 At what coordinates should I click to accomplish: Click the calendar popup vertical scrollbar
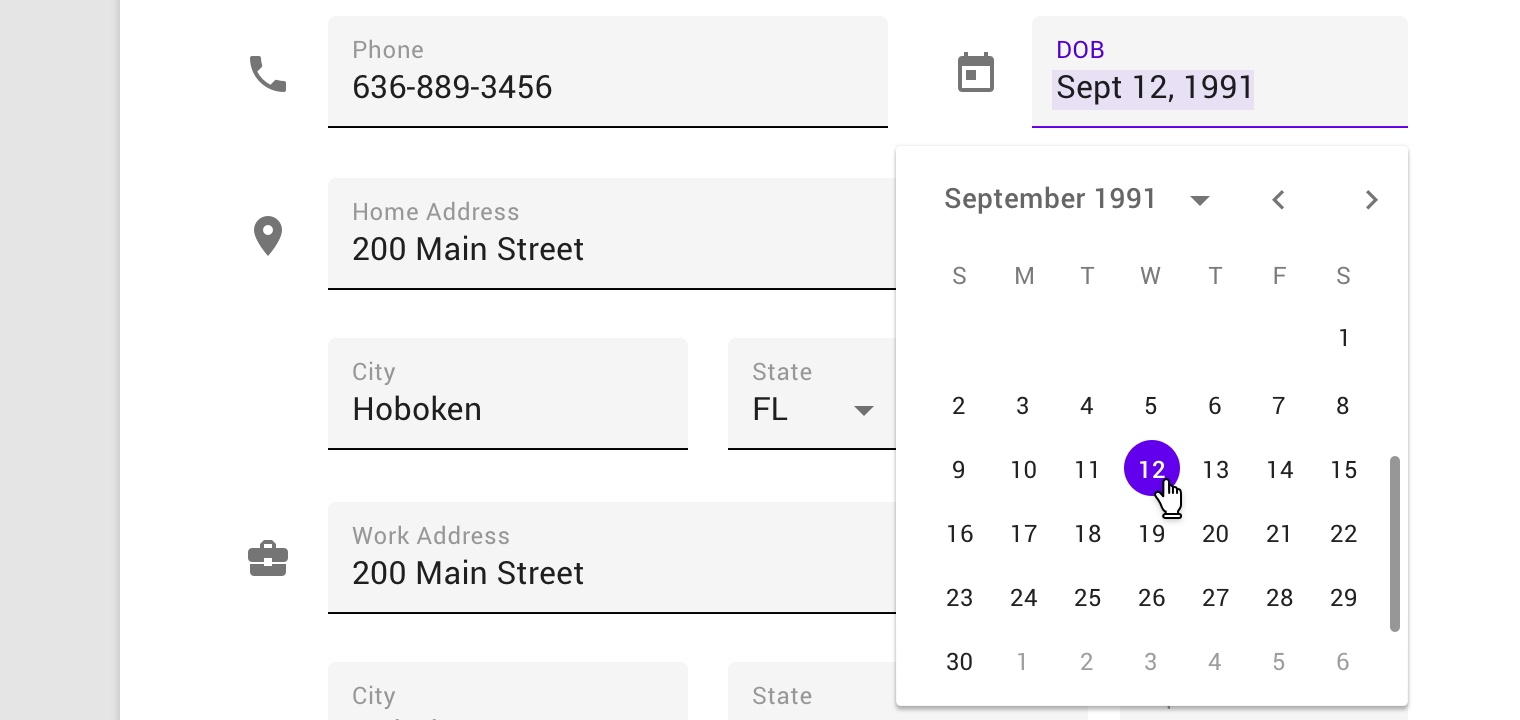(x=1394, y=544)
